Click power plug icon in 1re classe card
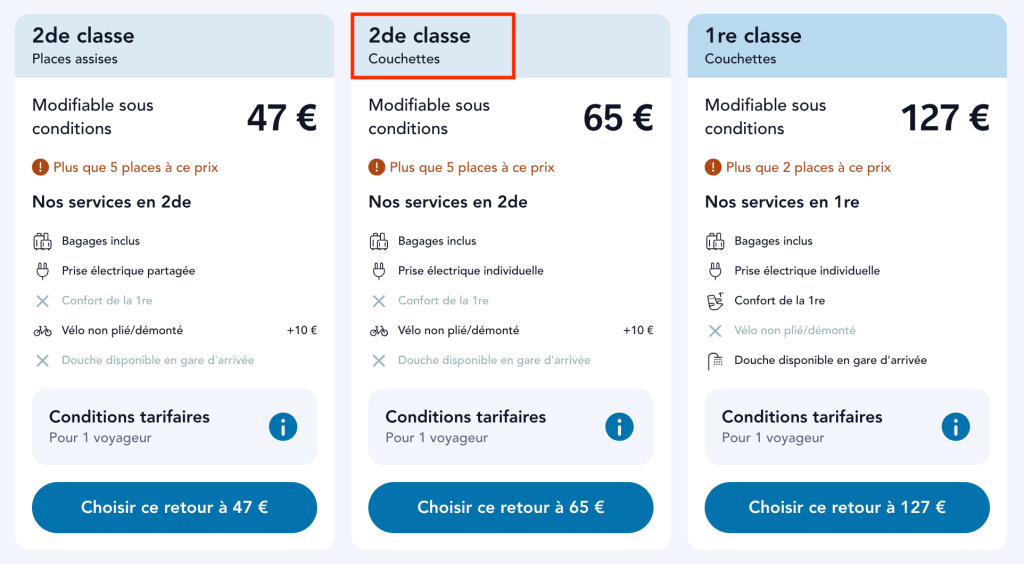This screenshot has width=1024, height=564. pos(715,271)
